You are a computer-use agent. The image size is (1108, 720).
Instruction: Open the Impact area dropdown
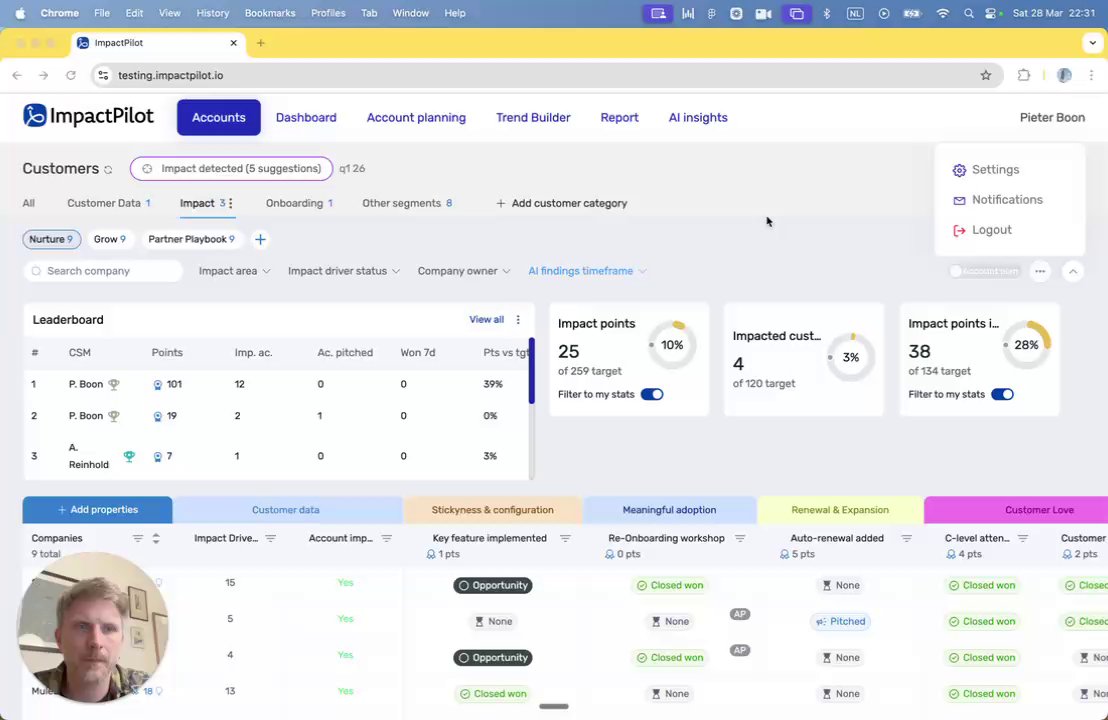click(x=234, y=271)
